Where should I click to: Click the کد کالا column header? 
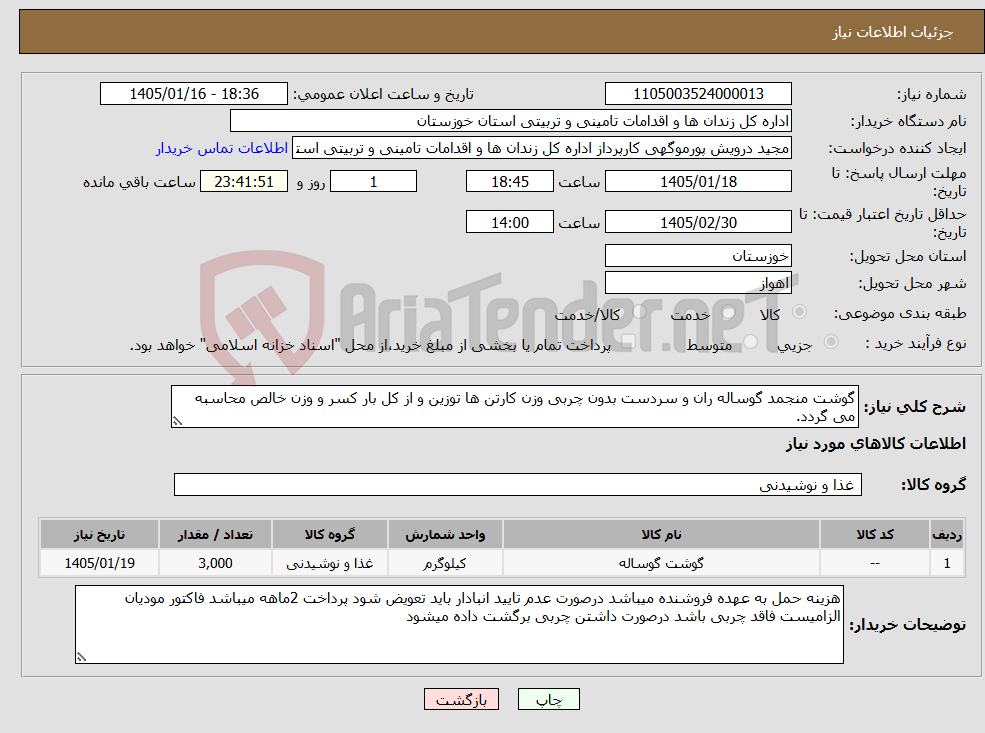pyautogui.click(x=874, y=535)
